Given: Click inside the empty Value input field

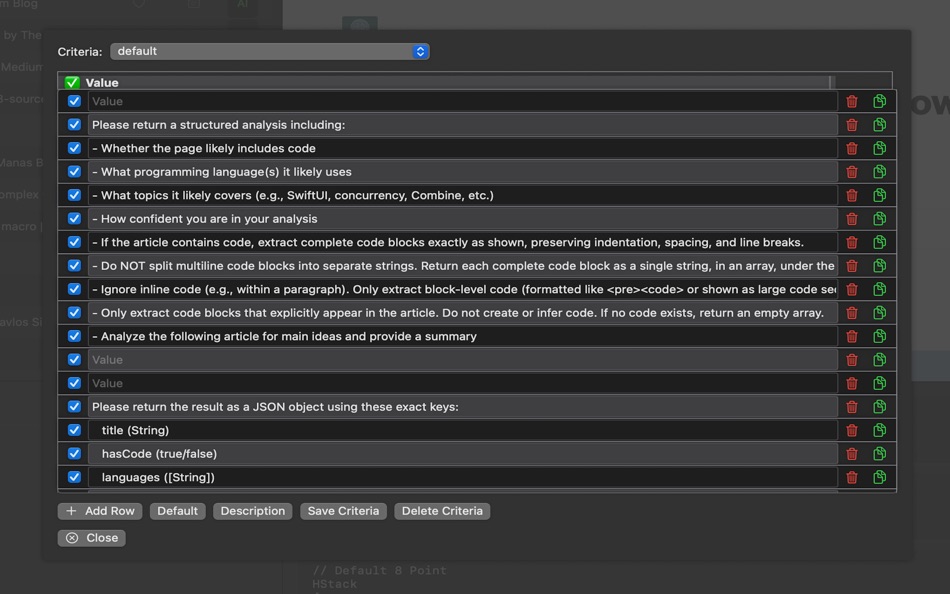Looking at the screenshot, I should coord(400,101).
